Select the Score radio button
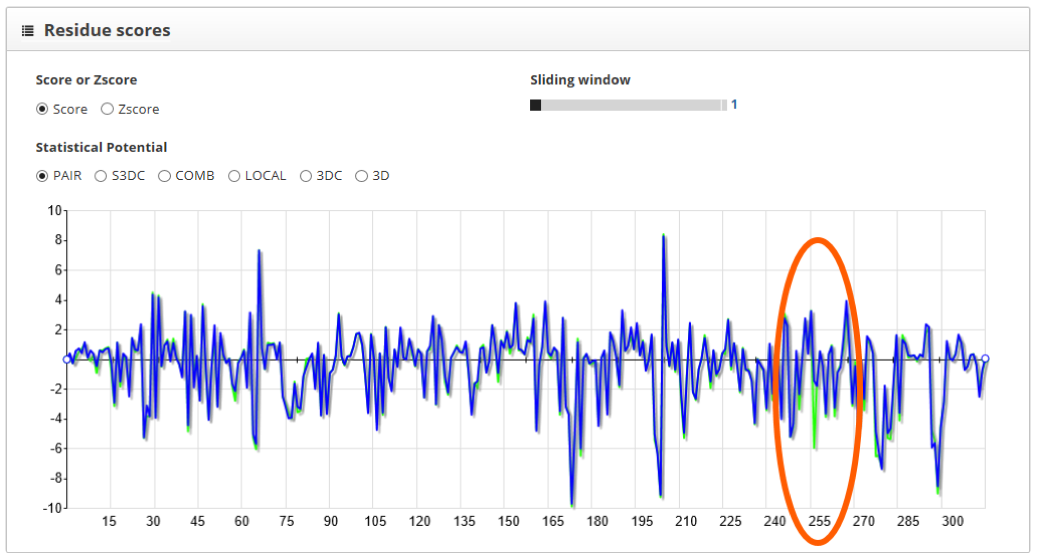The width and height of the screenshot is (1039, 560). (x=42, y=109)
